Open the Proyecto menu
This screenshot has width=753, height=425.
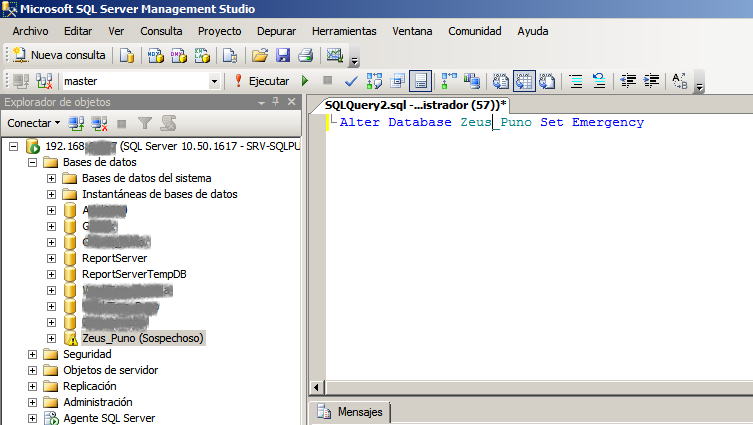click(219, 31)
